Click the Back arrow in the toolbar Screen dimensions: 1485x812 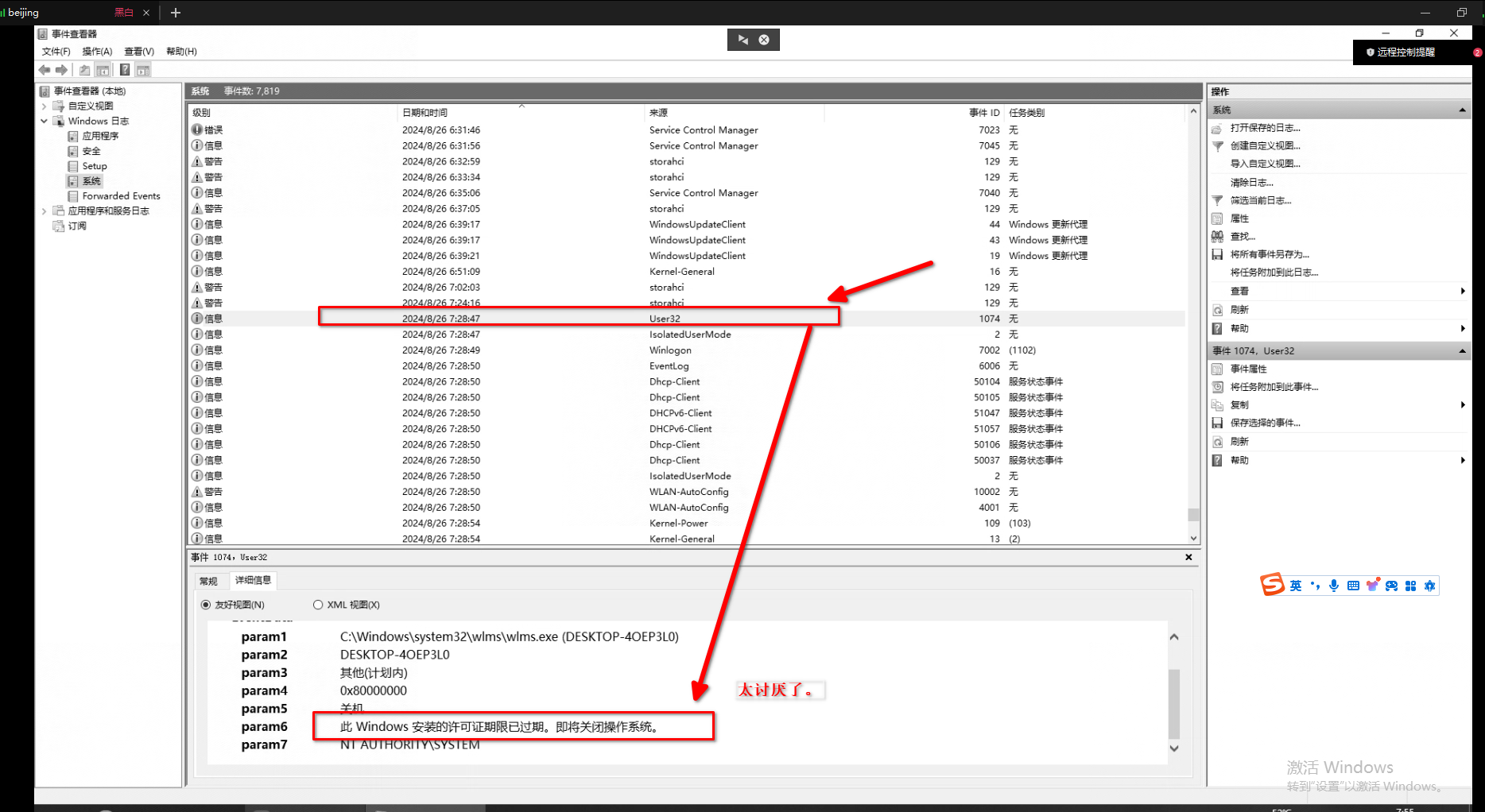pyautogui.click(x=45, y=70)
